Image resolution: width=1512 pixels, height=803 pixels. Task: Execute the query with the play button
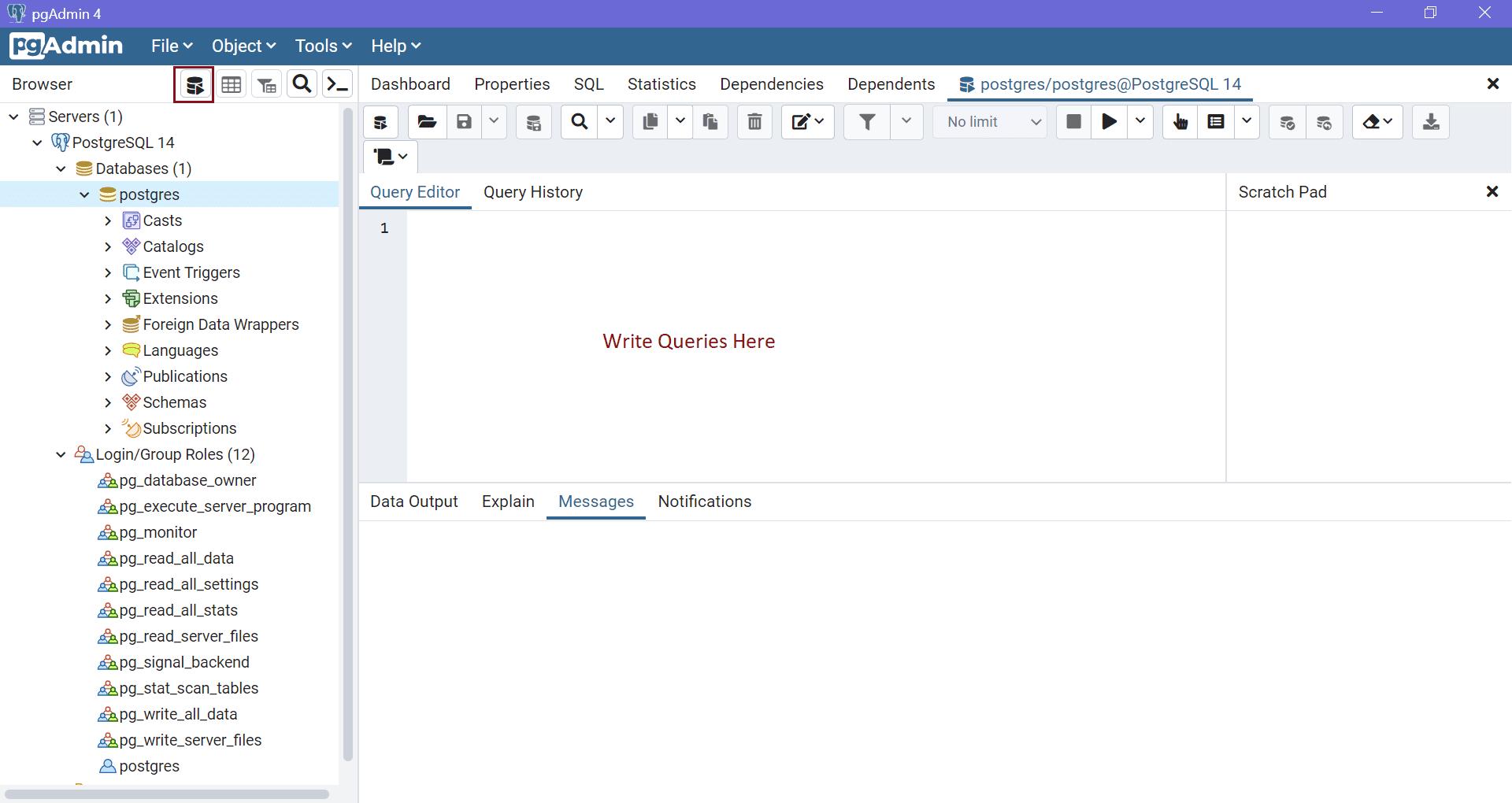(1109, 122)
